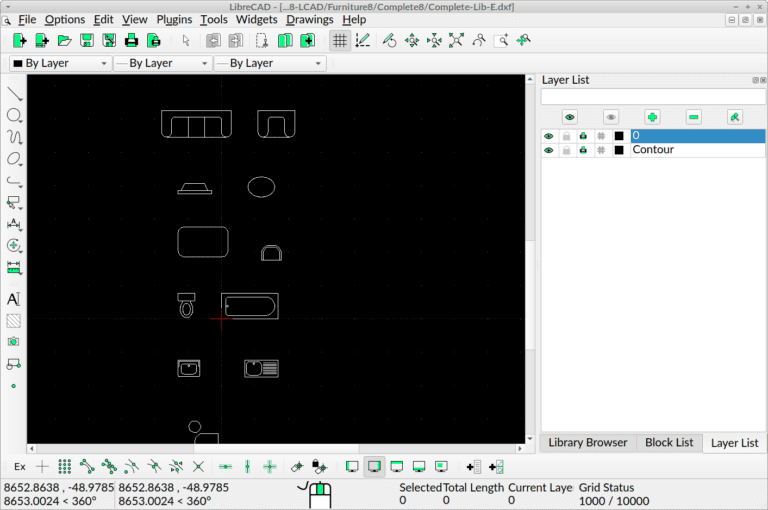768x510 pixels.
Task: Click the New From Template icon
Action: 42,40
